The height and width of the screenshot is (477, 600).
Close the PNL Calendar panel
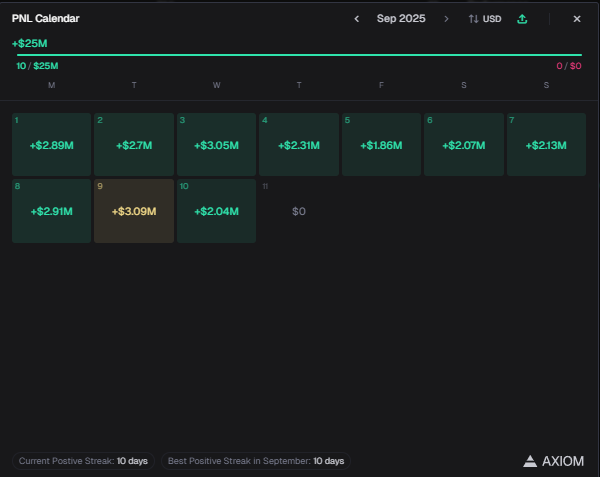(577, 19)
